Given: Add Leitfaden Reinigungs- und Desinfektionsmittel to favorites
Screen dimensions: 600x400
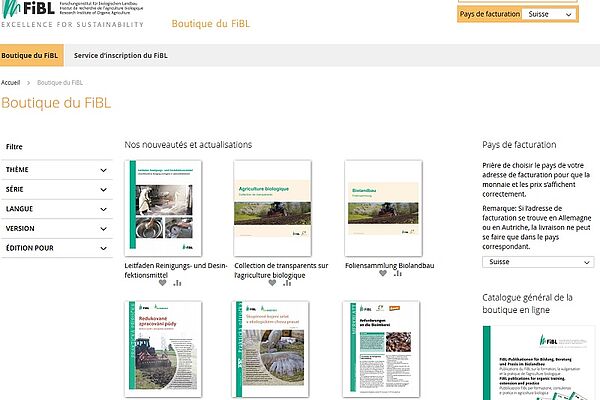Looking at the screenshot, I should tap(163, 283).
